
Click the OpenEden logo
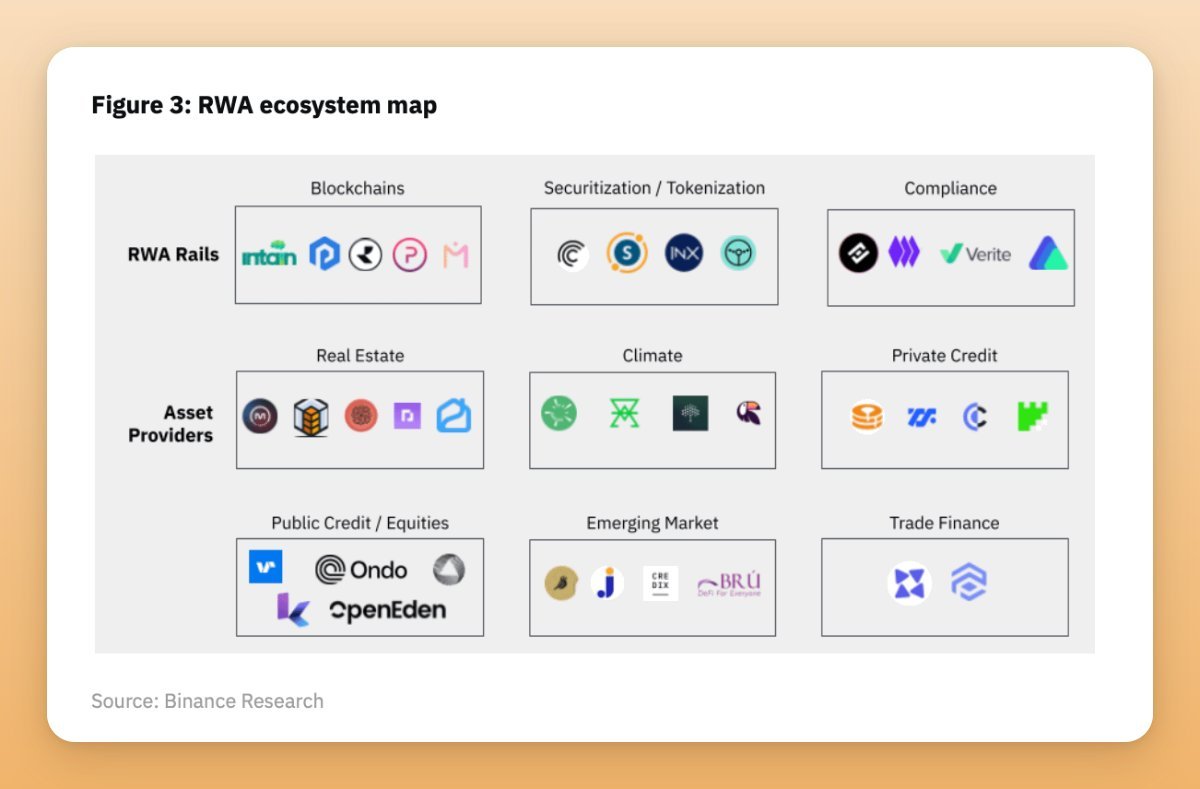[388, 610]
